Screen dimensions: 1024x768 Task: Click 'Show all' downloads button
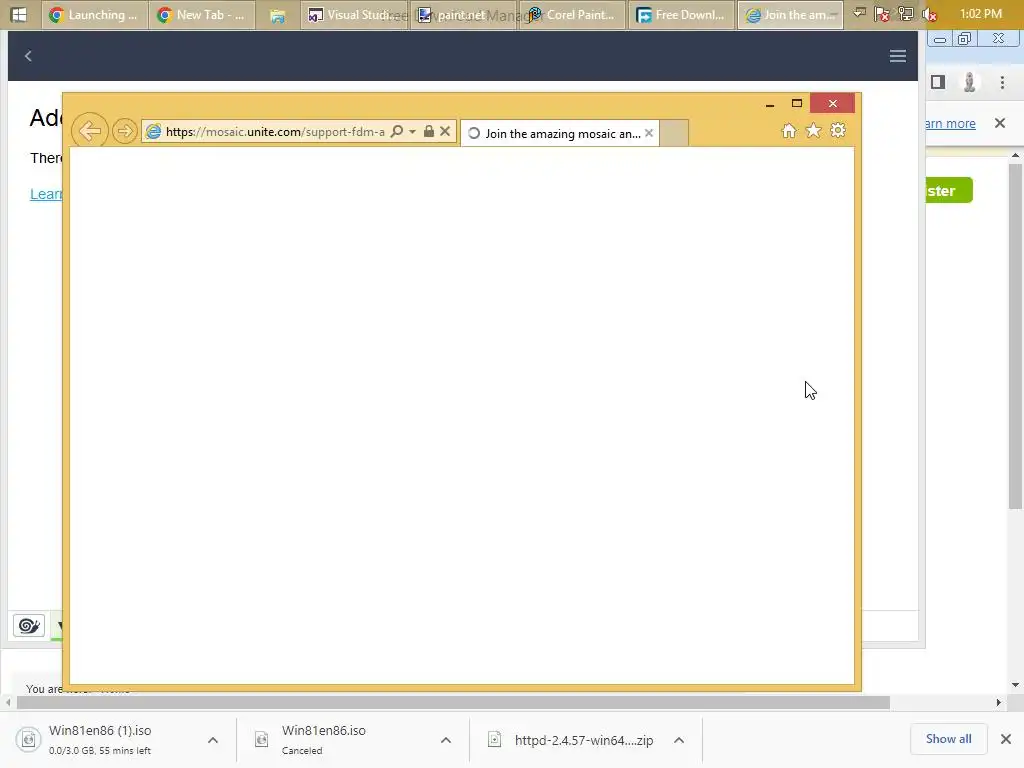coord(948,739)
